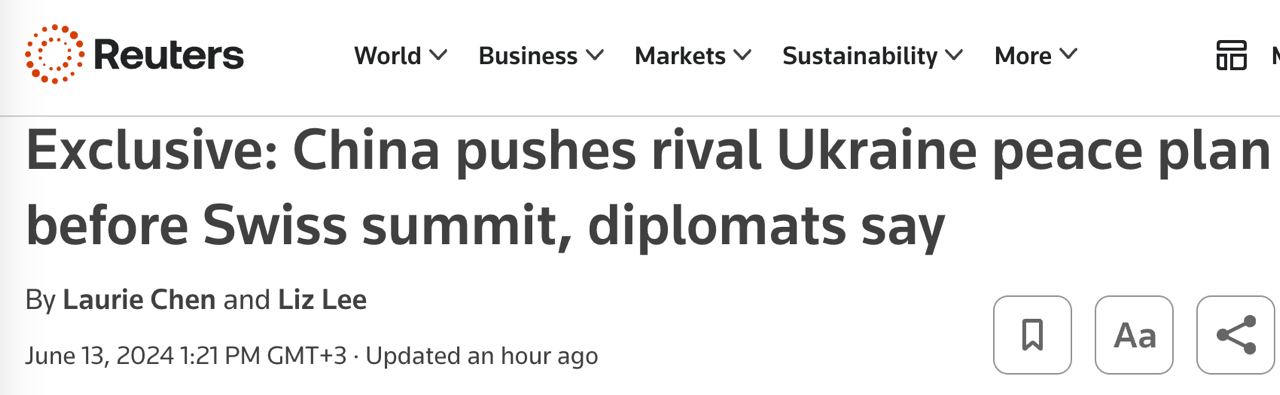Select the Markets menu label

point(680,56)
